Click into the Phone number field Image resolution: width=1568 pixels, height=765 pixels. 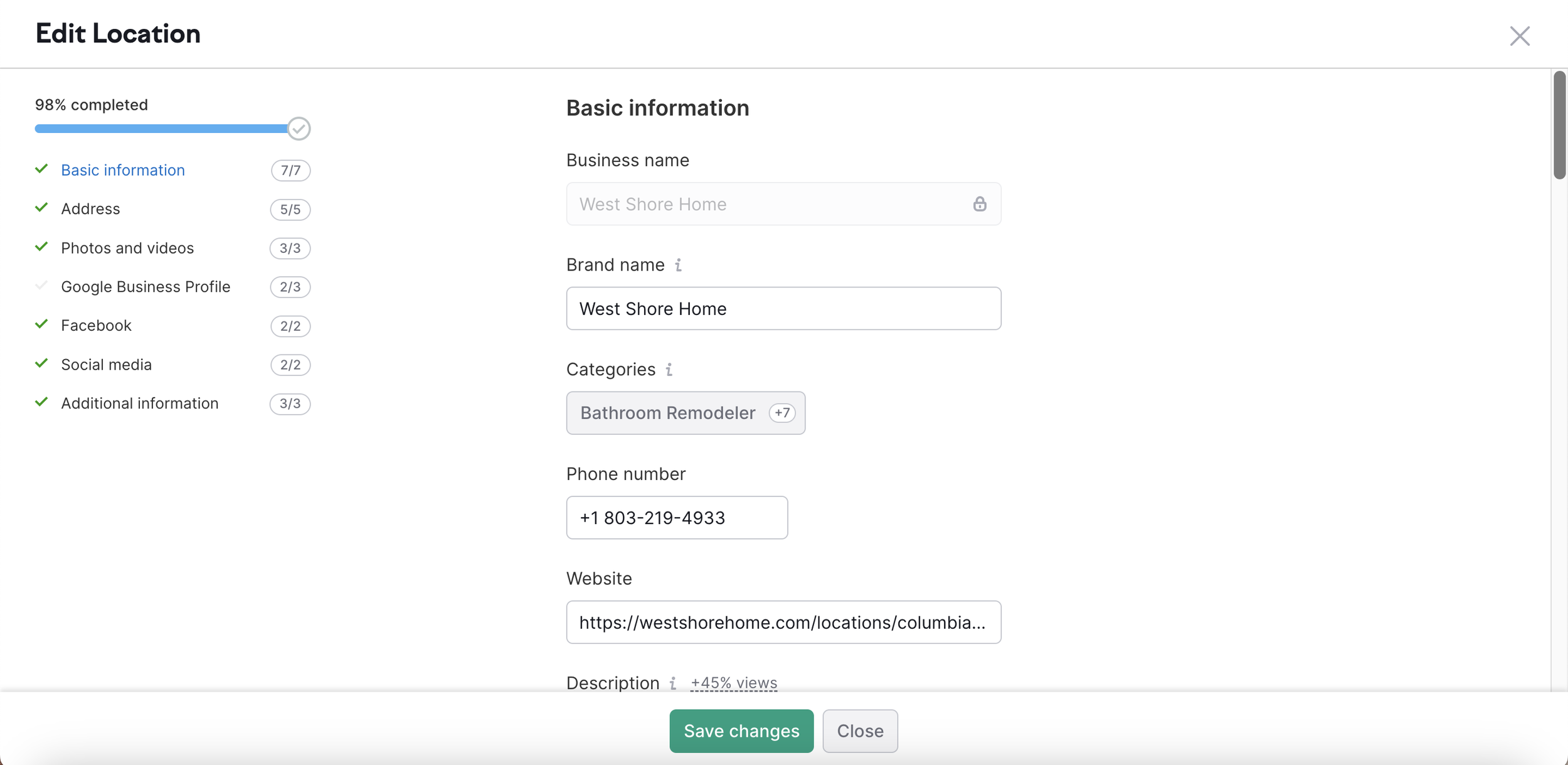676,518
